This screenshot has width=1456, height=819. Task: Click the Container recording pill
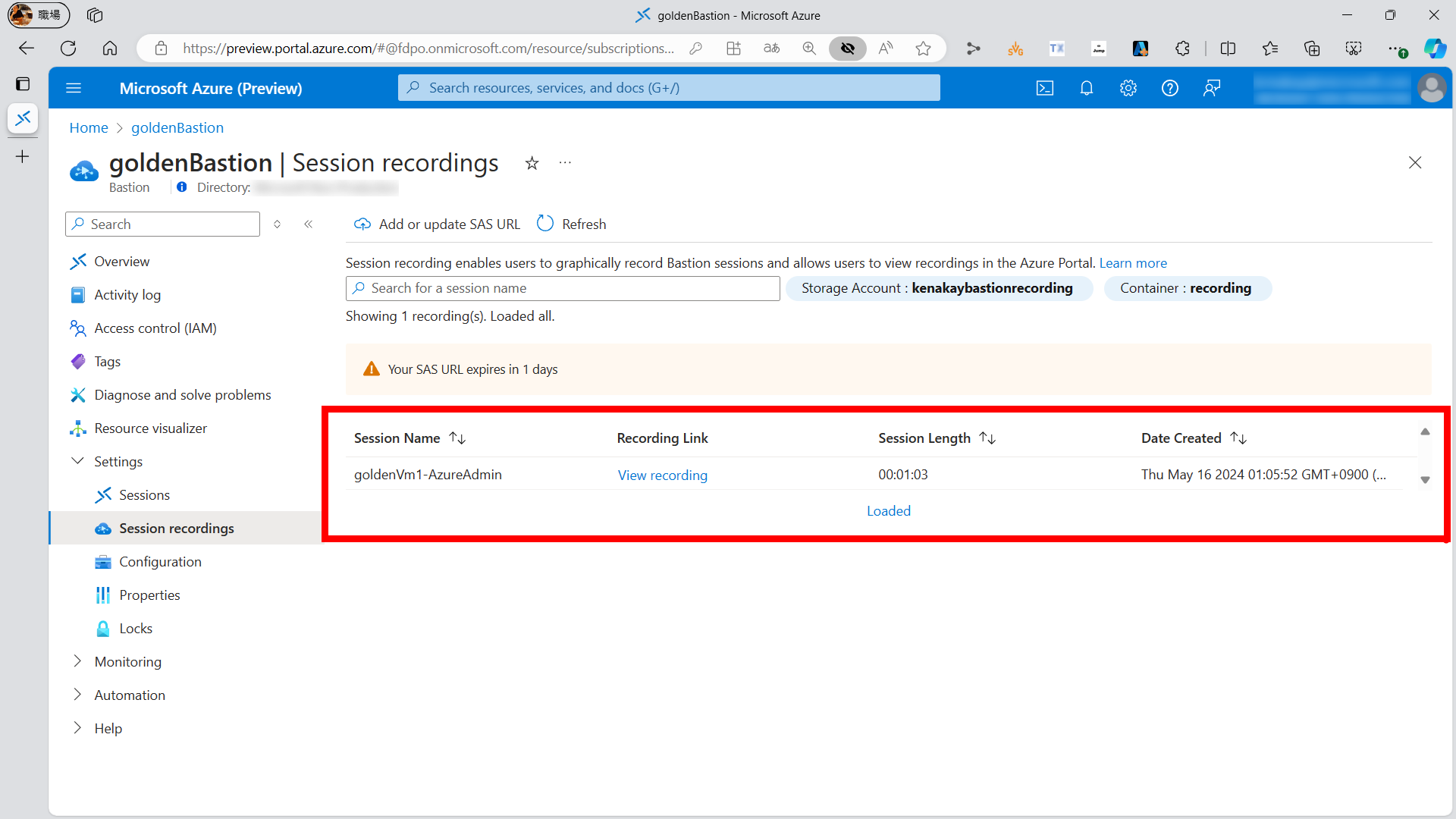[1187, 288]
